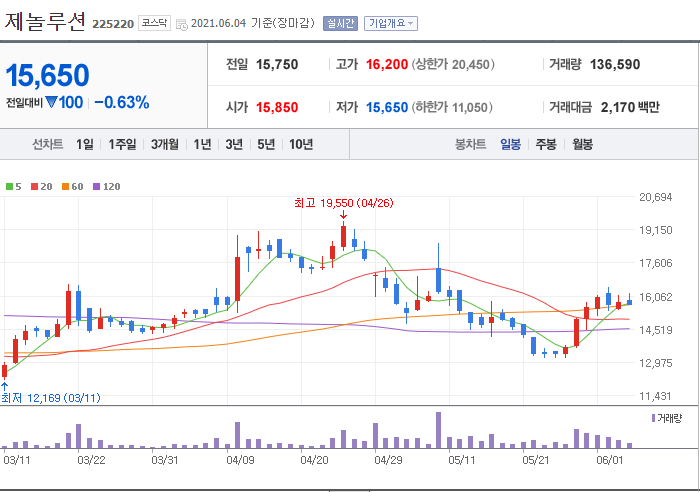Click the 최저 12,169 (03/11) low label
This screenshot has width=700, height=492.
(50, 398)
